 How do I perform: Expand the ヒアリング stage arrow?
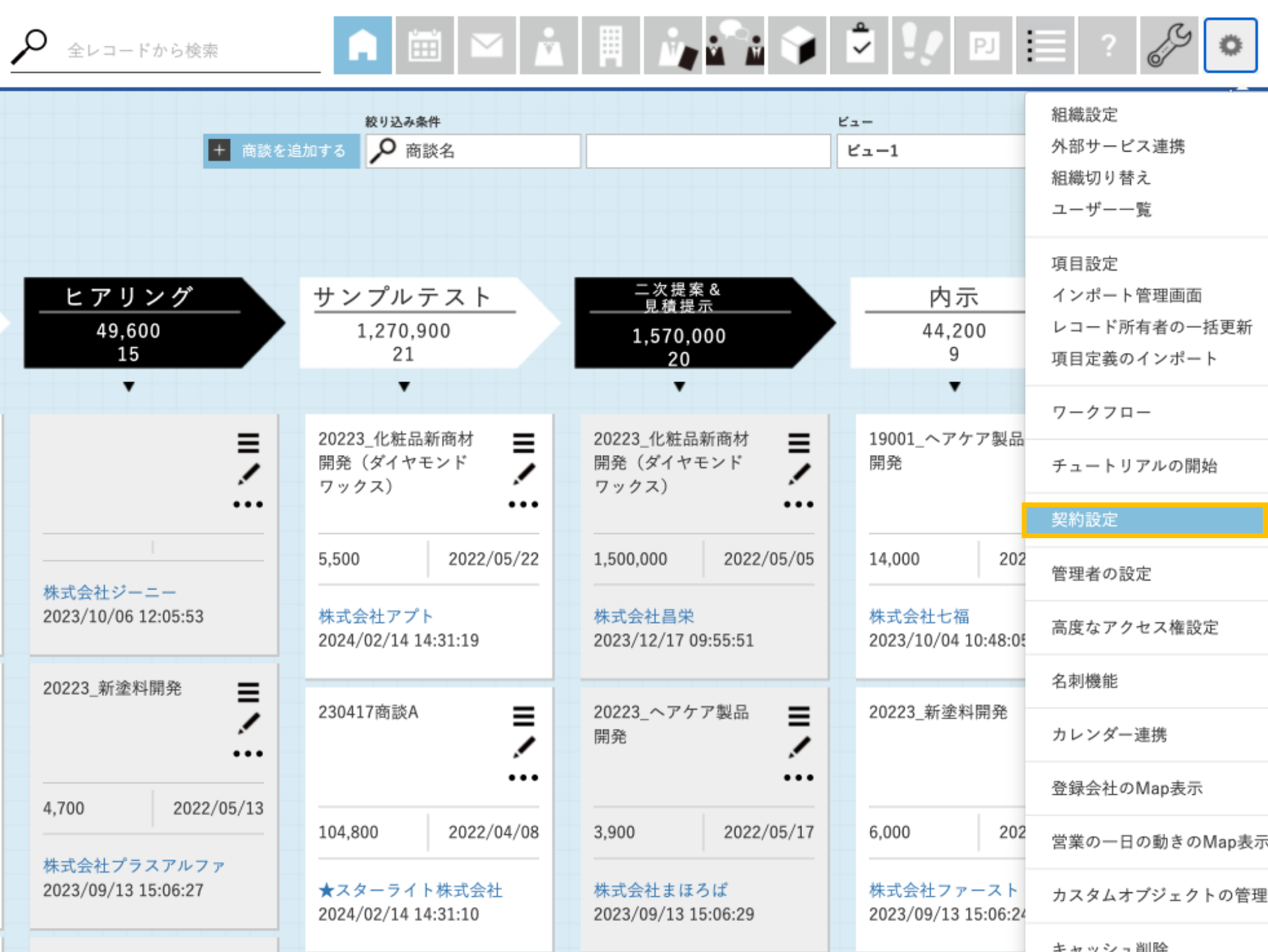[129, 386]
